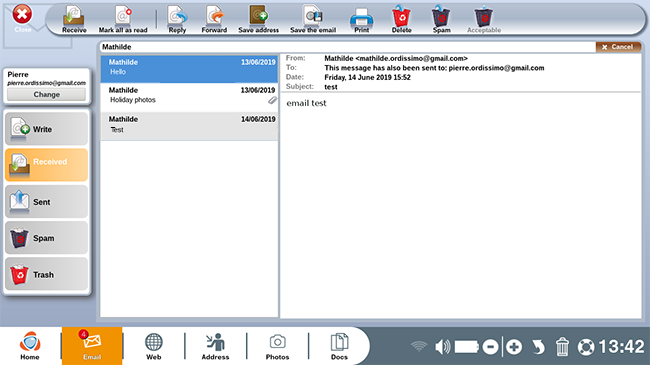Change the Pierre email account
The image size is (650, 365).
(46, 95)
